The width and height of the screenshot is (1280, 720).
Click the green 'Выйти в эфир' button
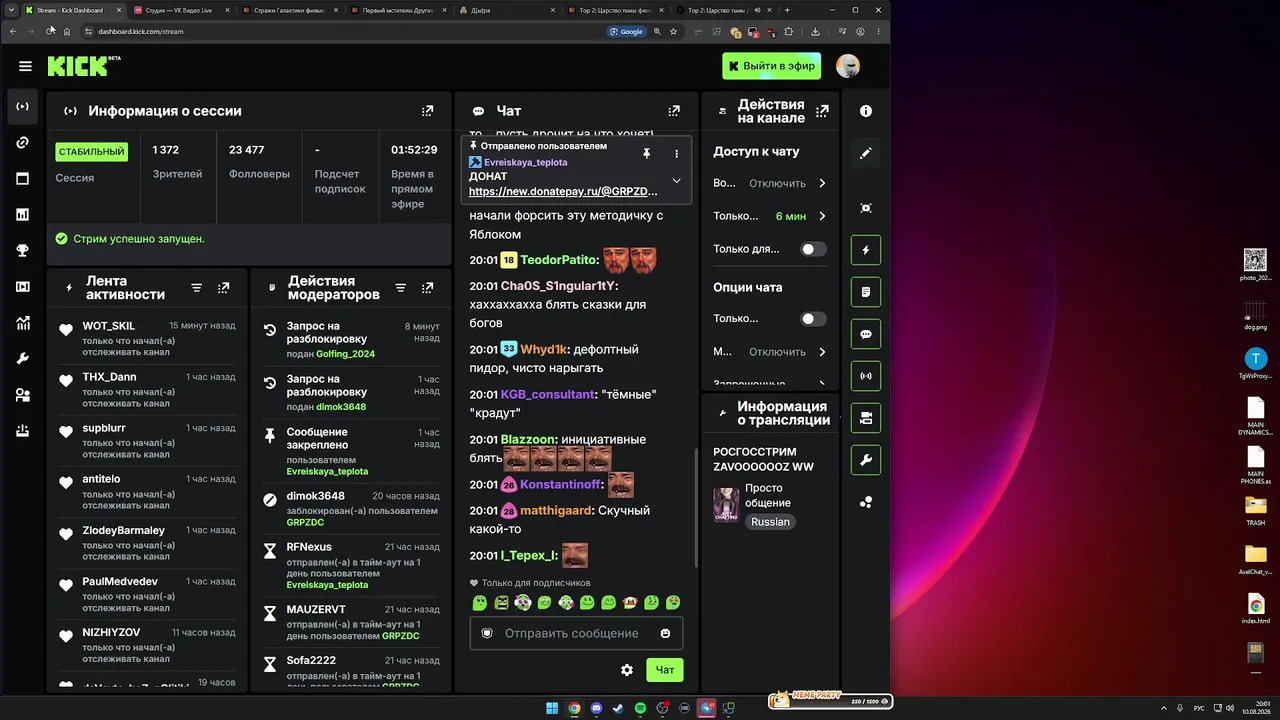tap(772, 66)
